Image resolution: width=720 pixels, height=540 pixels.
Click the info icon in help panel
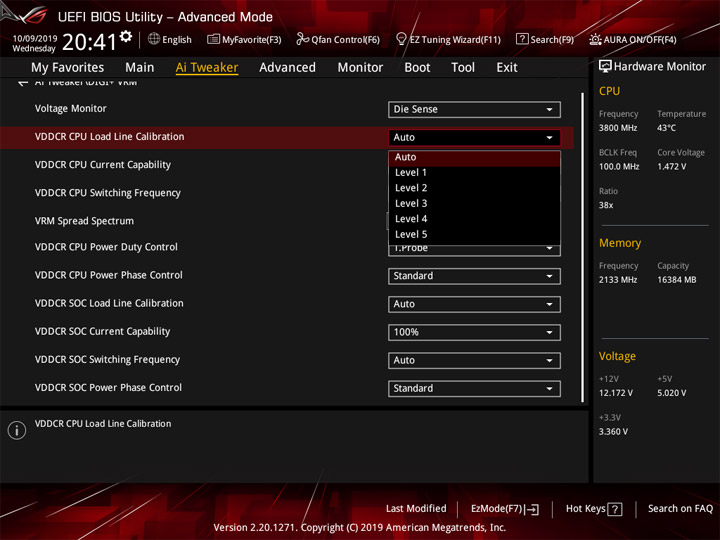point(17,430)
